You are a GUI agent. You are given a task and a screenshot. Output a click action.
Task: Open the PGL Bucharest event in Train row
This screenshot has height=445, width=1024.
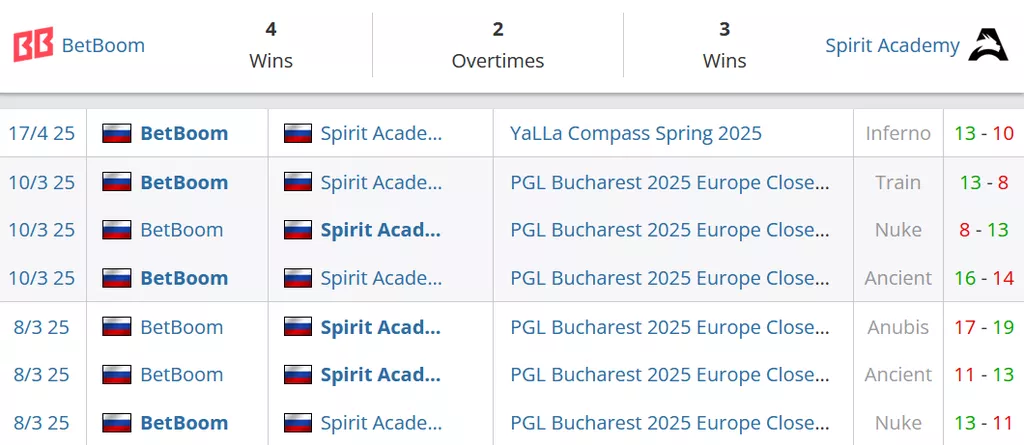click(670, 183)
